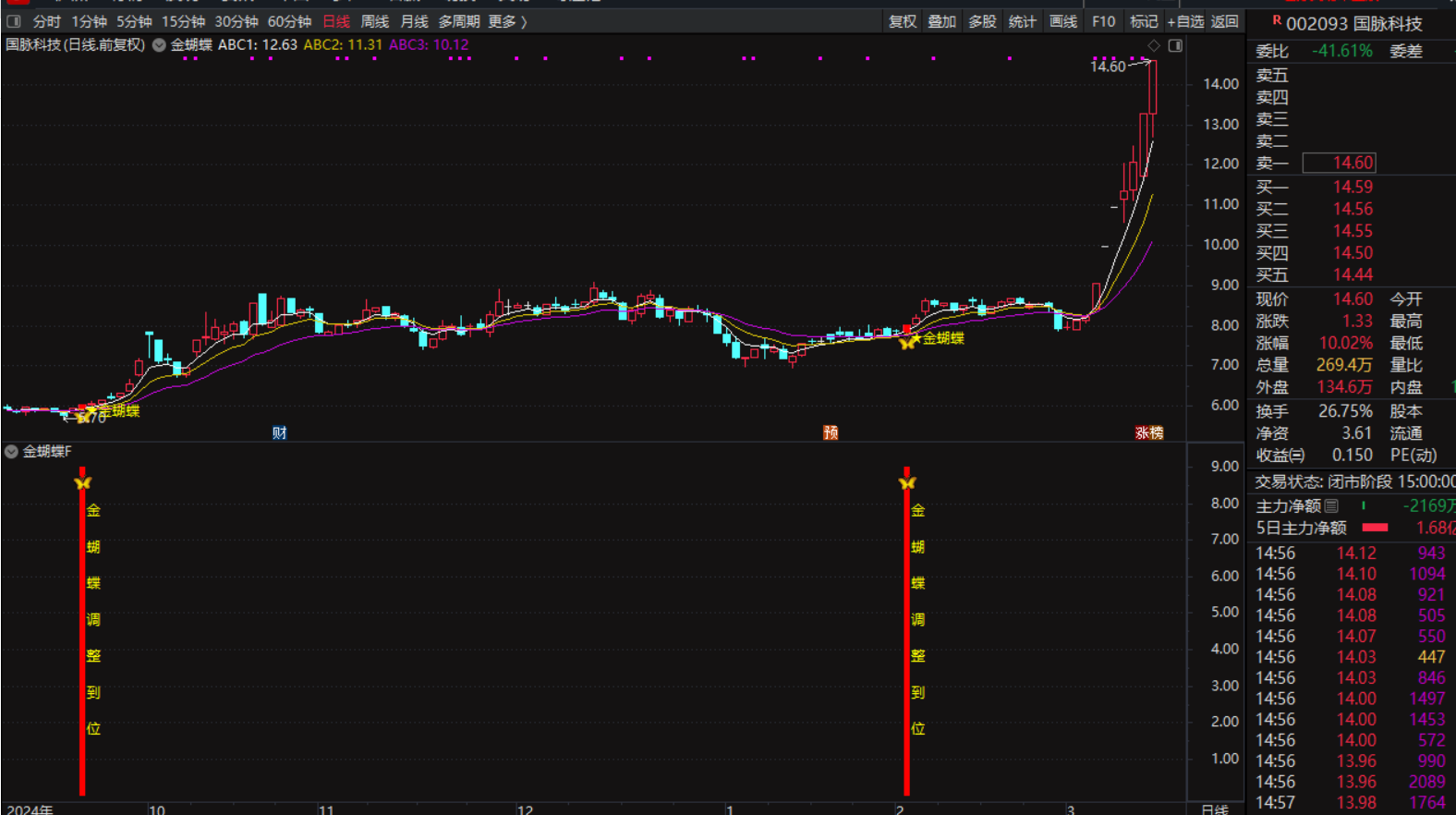
Task: Click the list icon next to 主力净额
Action: coord(1331,505)
